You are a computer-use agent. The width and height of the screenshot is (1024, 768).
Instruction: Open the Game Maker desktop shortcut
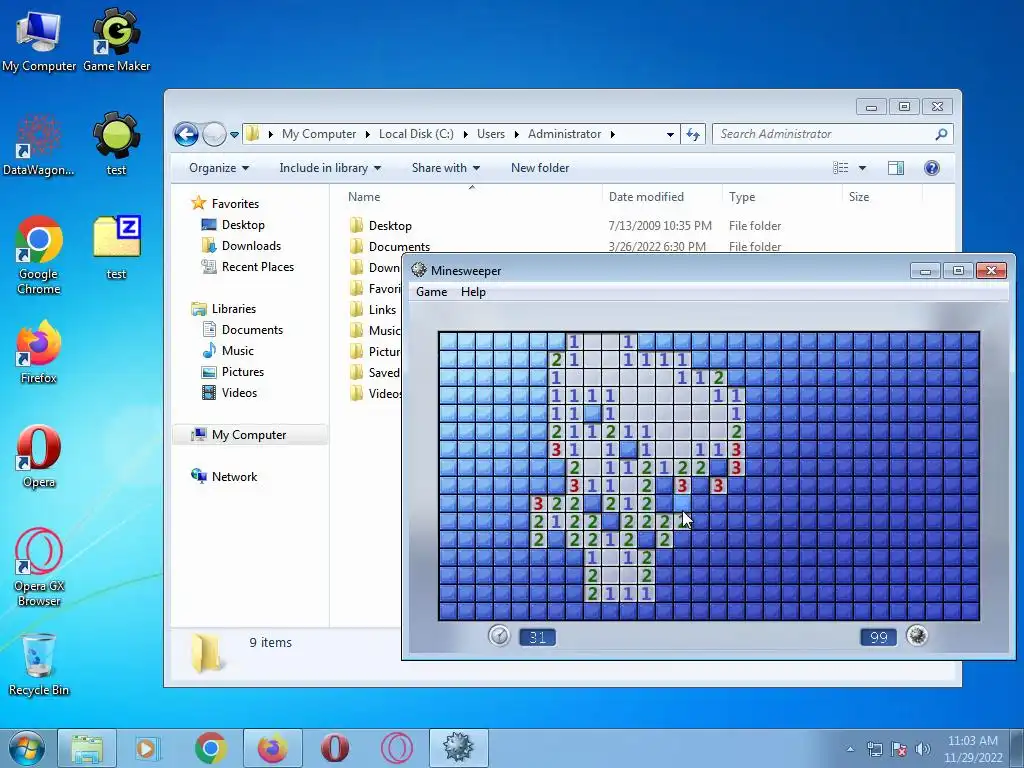pyautogui.click(x=116, y=40)
